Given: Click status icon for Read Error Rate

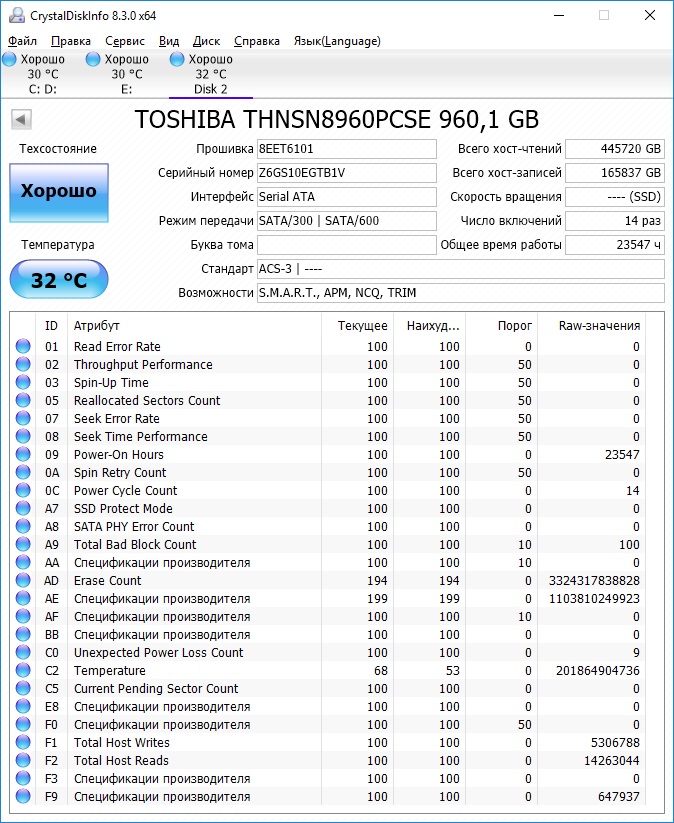Looking at the screenshot, I should point(23,346).
